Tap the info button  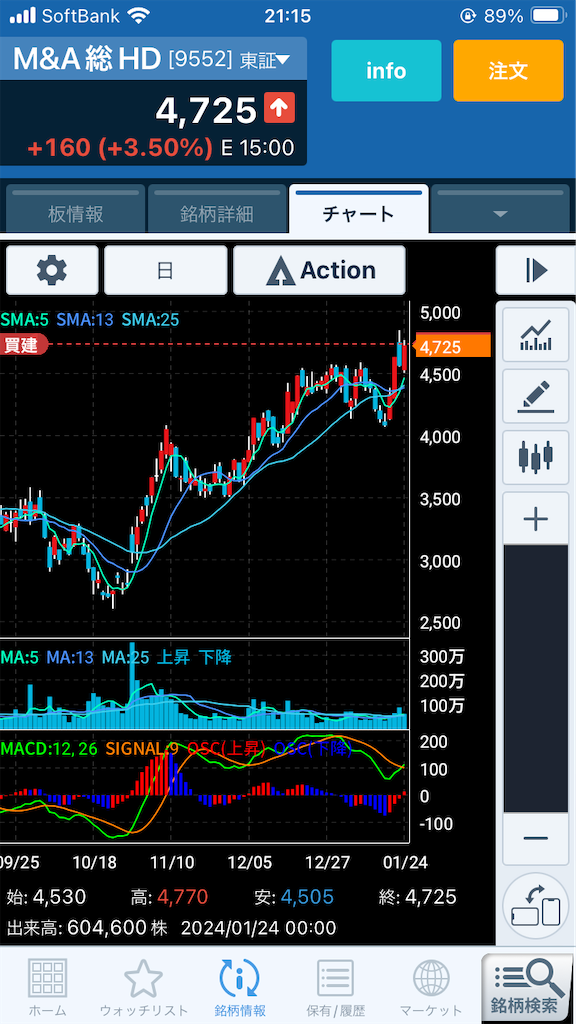[x=386, y=71]
